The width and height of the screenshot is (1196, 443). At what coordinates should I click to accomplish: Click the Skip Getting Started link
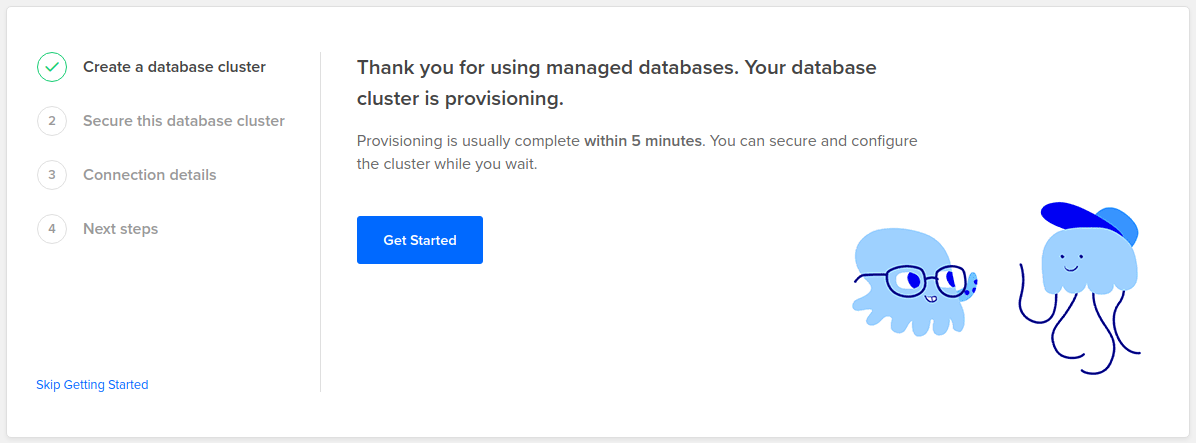click(x=92, y=384)
